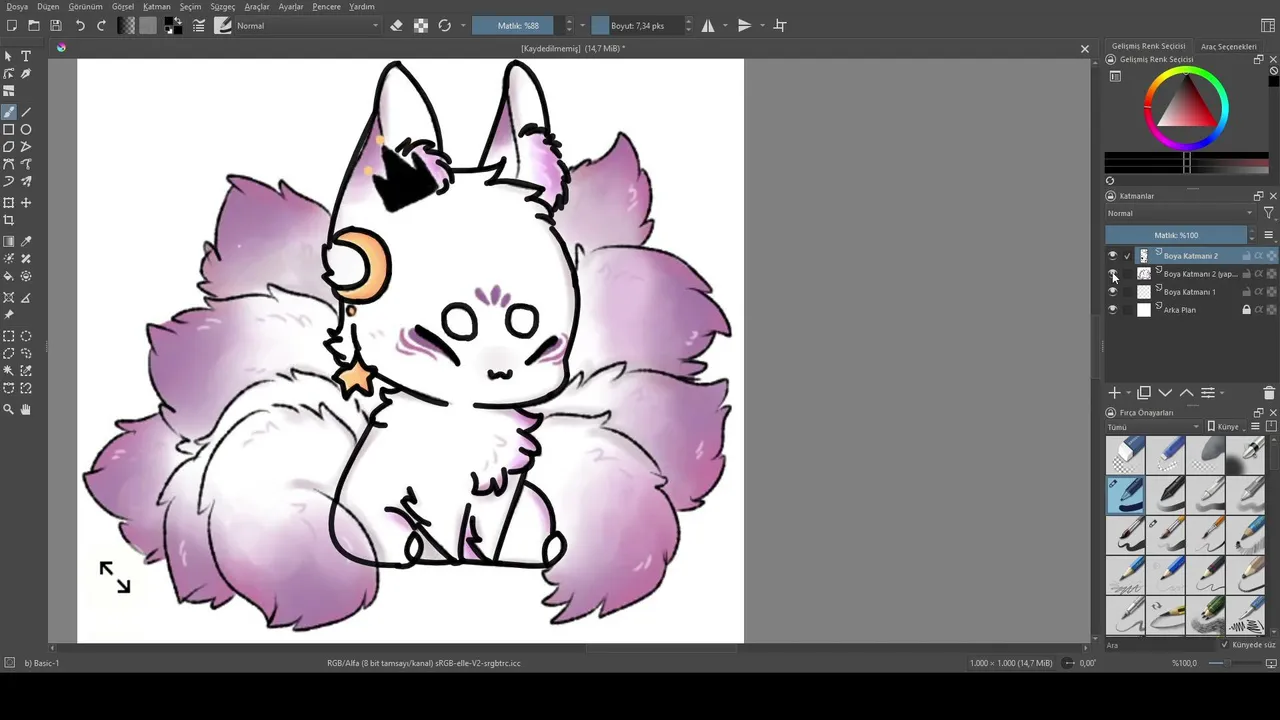
Task: Expand the layer properties arrow
Action: 1221,393
